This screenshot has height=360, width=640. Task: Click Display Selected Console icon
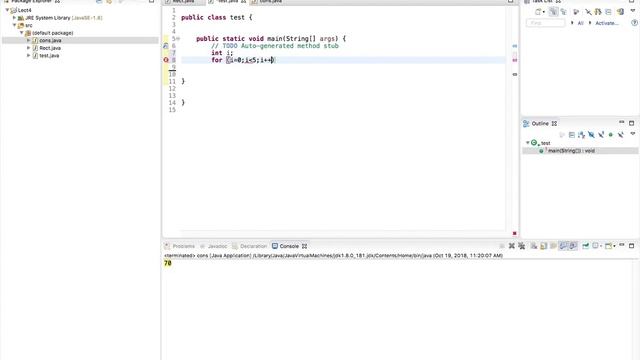coord(596,246)
